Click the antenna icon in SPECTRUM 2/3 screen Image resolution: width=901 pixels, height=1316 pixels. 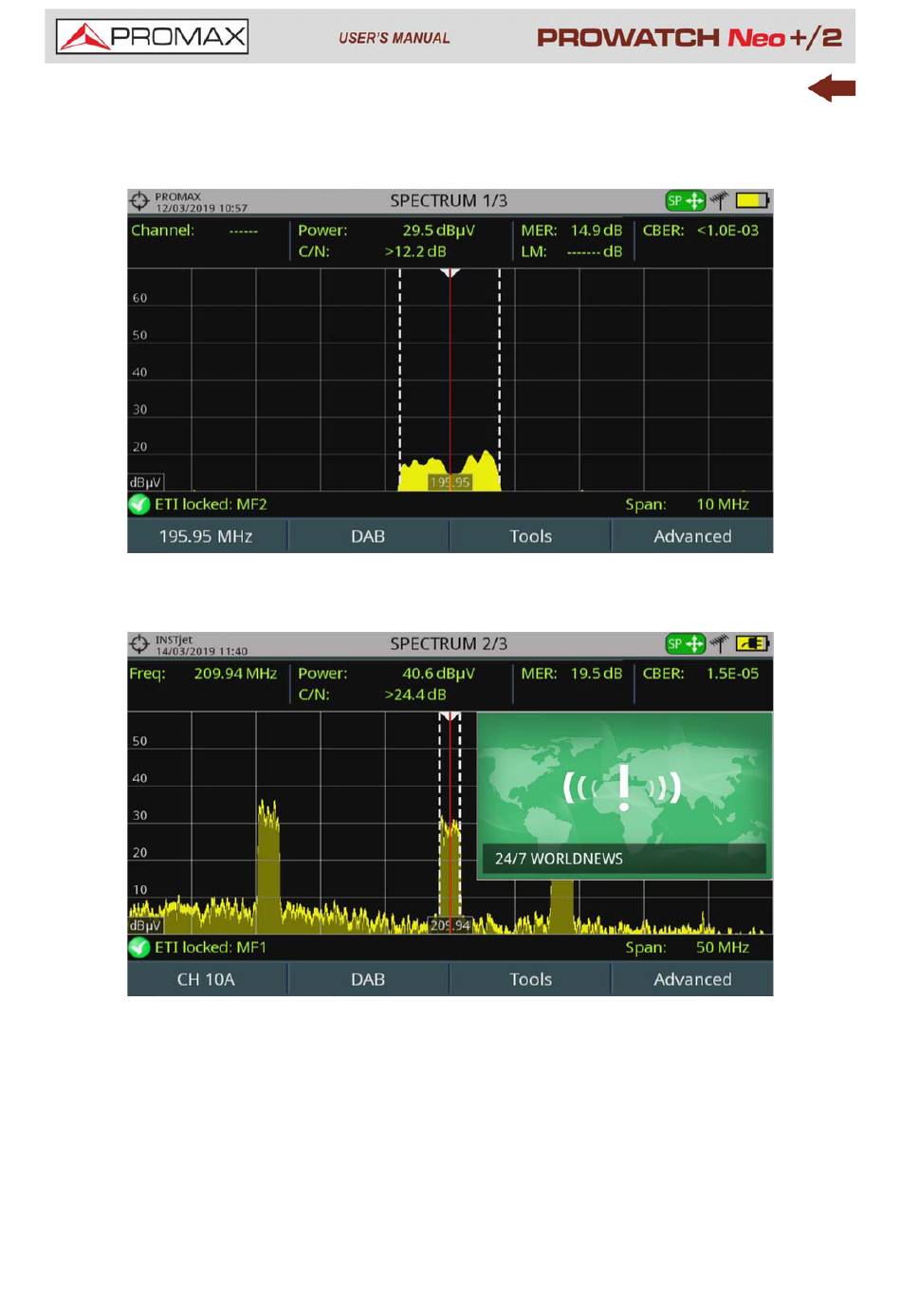click(720, 643)
